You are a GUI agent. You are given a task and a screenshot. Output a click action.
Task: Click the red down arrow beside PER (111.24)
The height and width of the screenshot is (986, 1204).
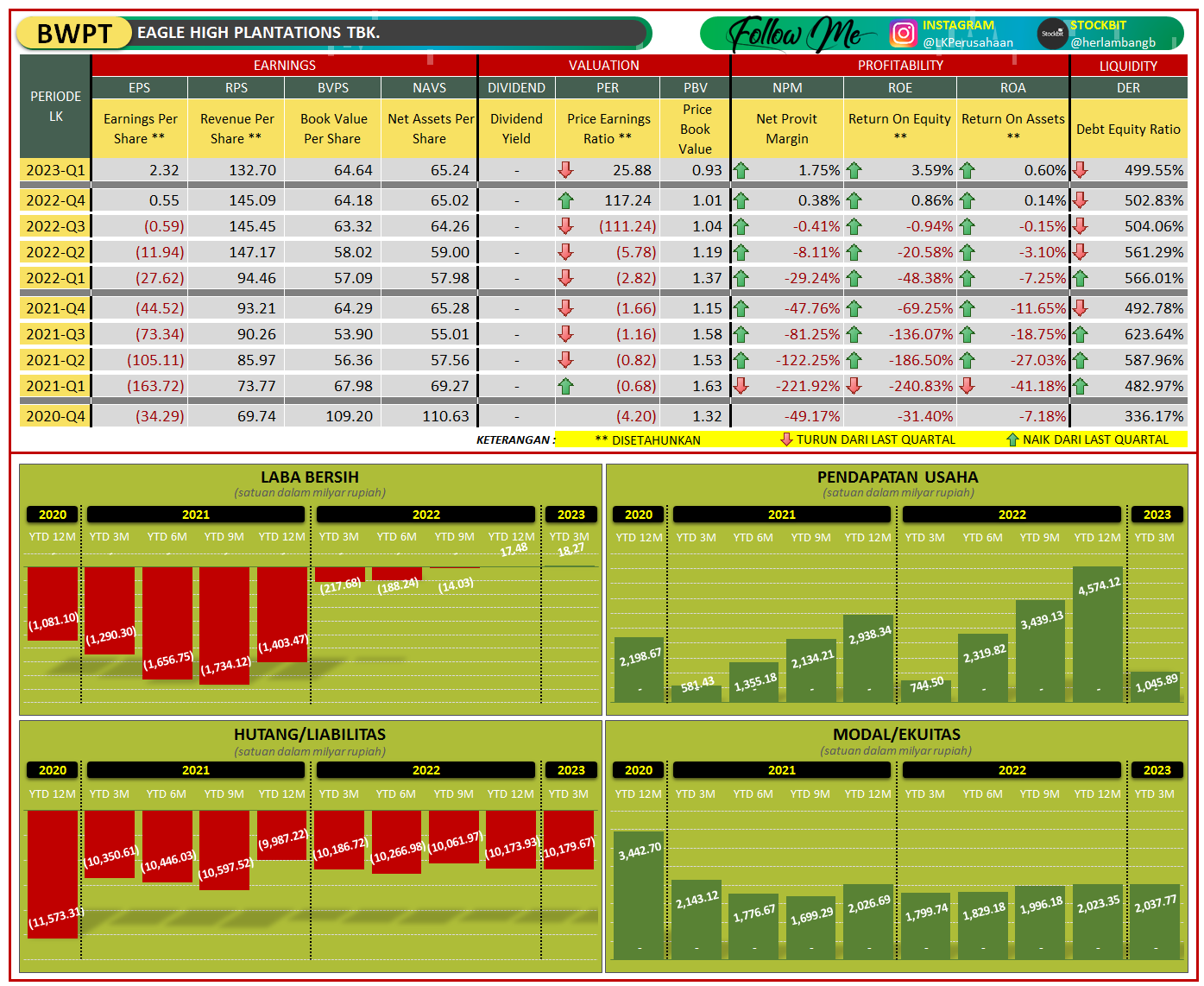pos(566,226)
